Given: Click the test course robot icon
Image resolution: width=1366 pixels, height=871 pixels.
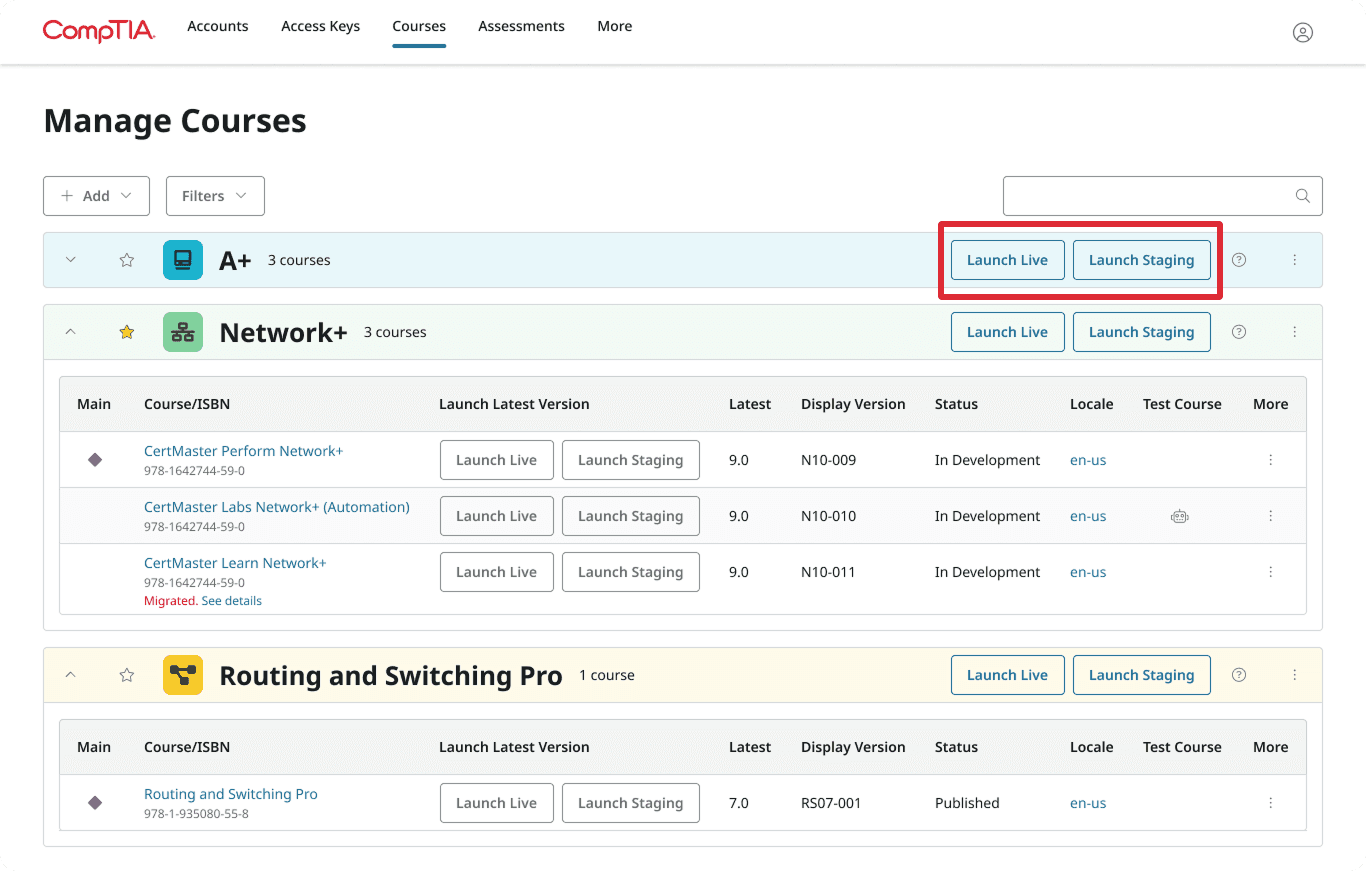Looking at the screenshot, I should [1180, 516].
